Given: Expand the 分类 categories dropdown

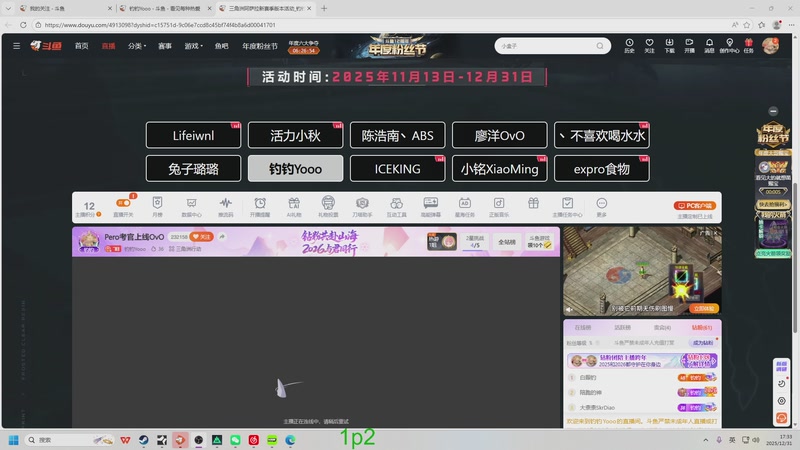Looking at the screenshot, I should pos(137,46).
